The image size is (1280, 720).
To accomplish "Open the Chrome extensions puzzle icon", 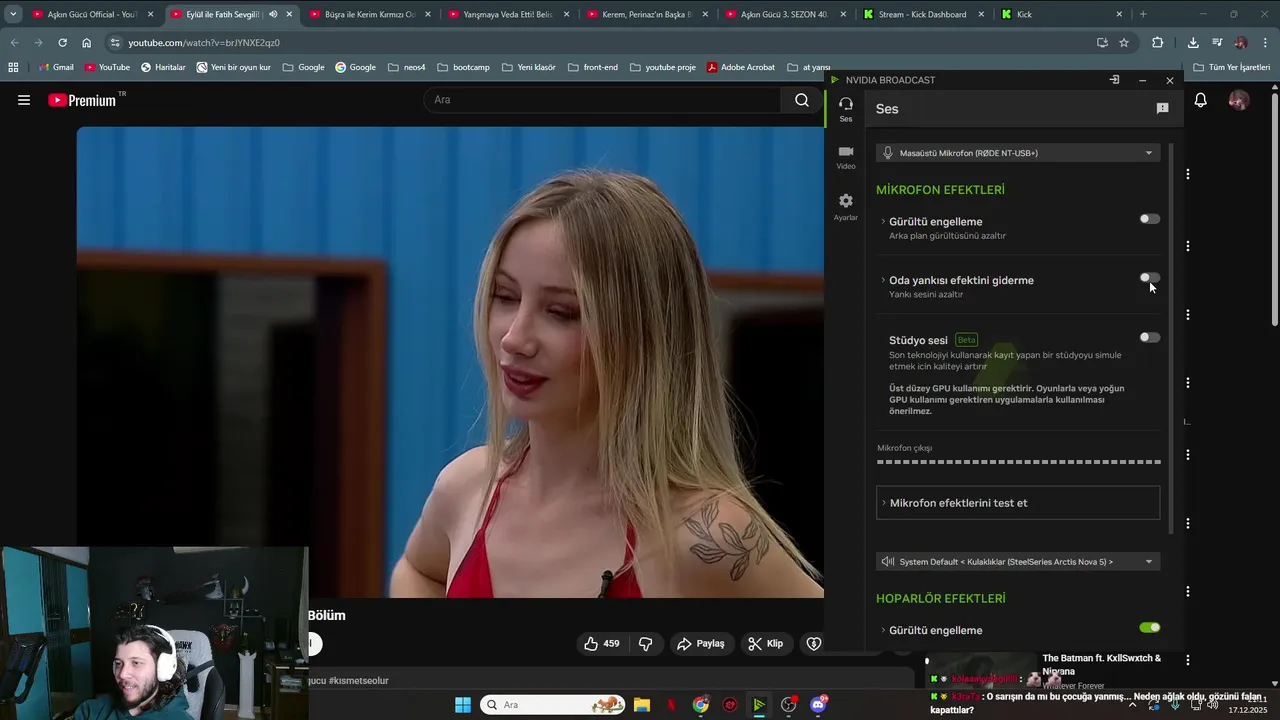I will point(1158,43).
